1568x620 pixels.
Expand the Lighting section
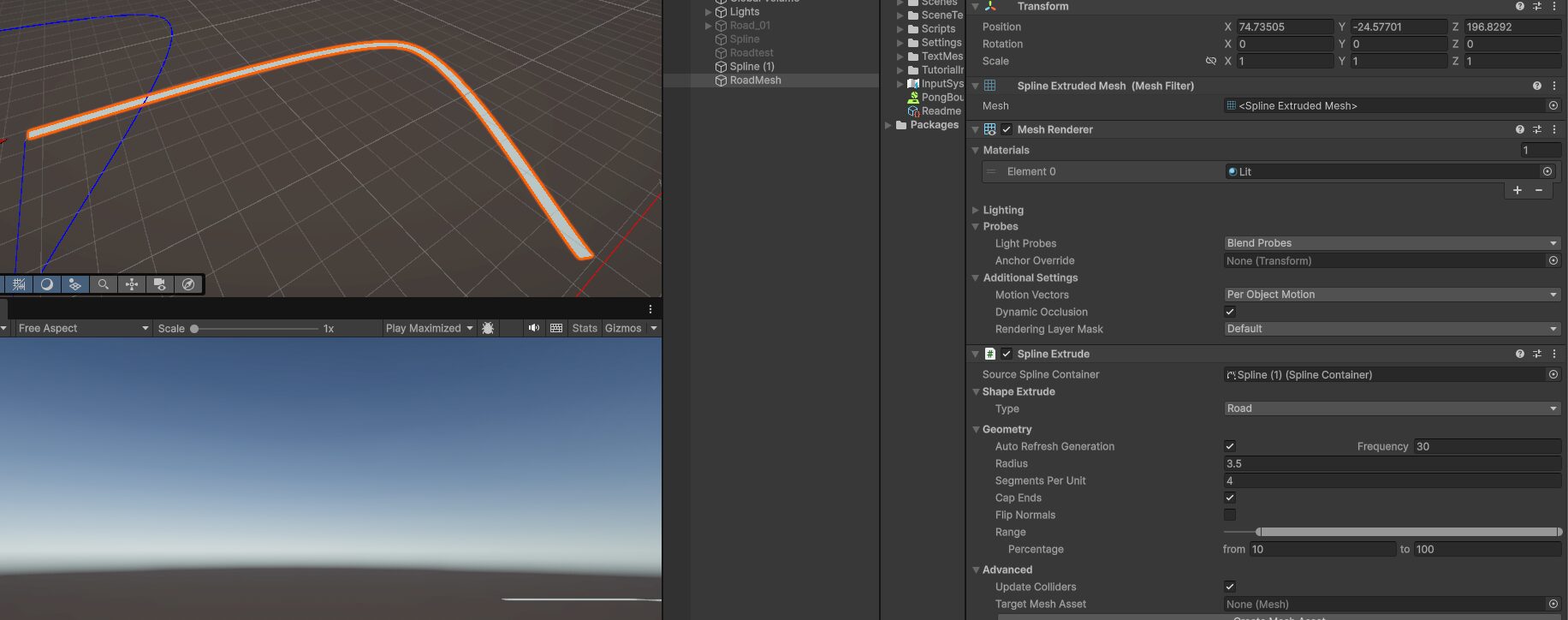[x=1002, y=210]
